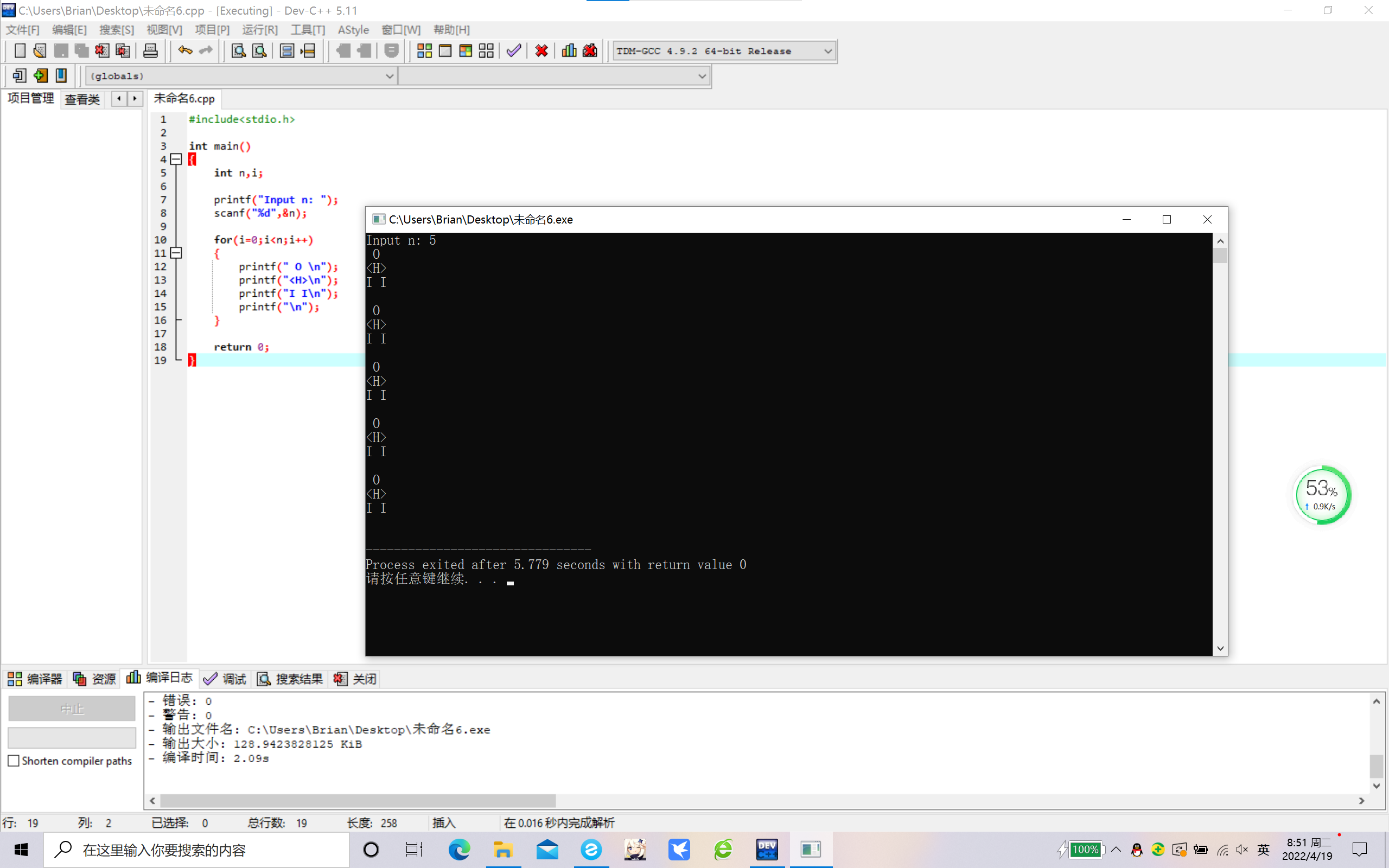Image resolution: width=1389 pixels, height=868 pixels.
Task: Click the Print toolbar icon
Action: point(150,51)
